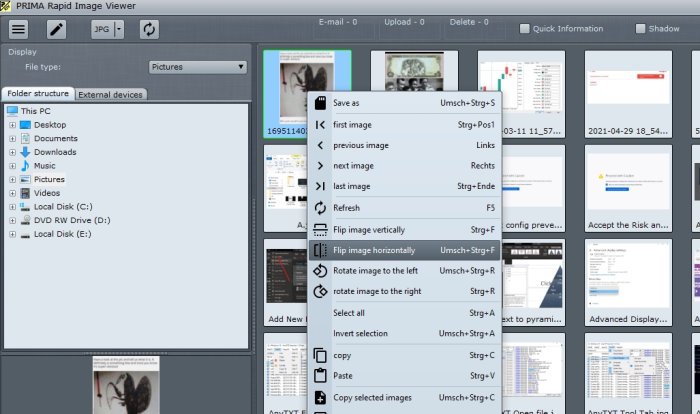Switch to the External devices tab

(x=111, y=95)
